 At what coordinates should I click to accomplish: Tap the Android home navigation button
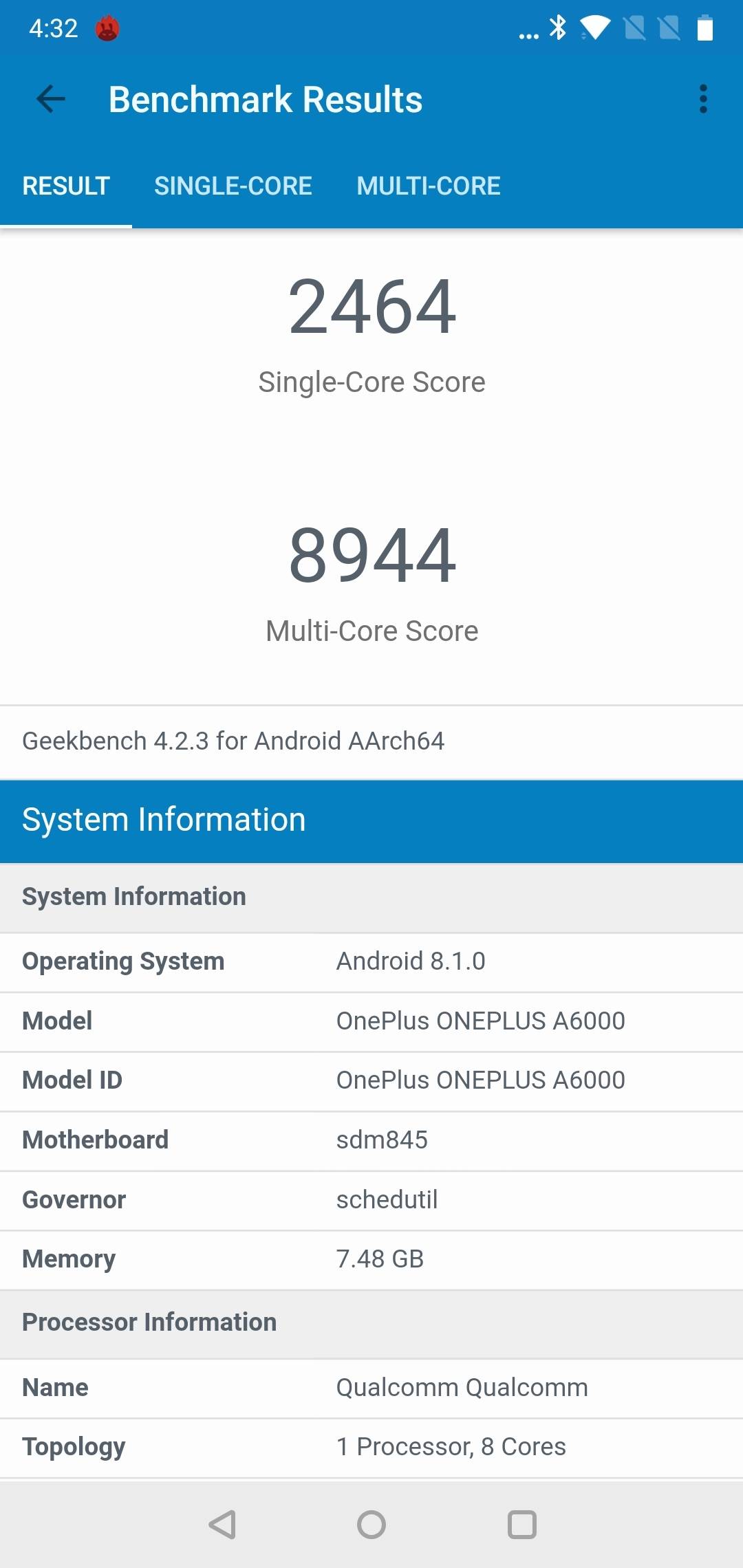[371, 1525]
